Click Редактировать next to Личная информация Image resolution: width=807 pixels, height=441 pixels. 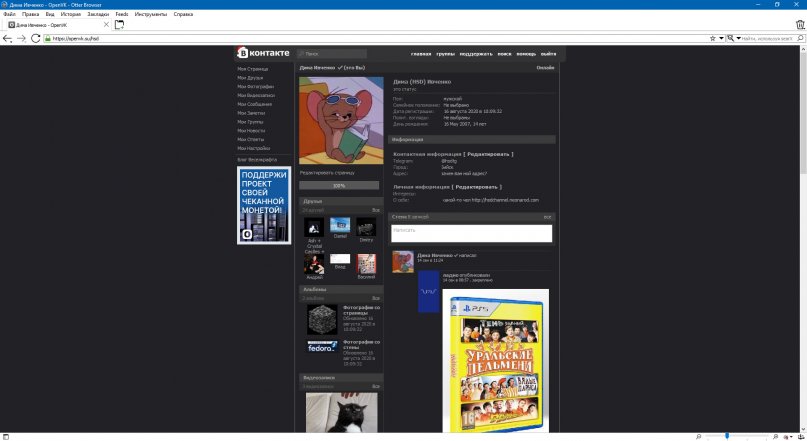coord(477,187)
